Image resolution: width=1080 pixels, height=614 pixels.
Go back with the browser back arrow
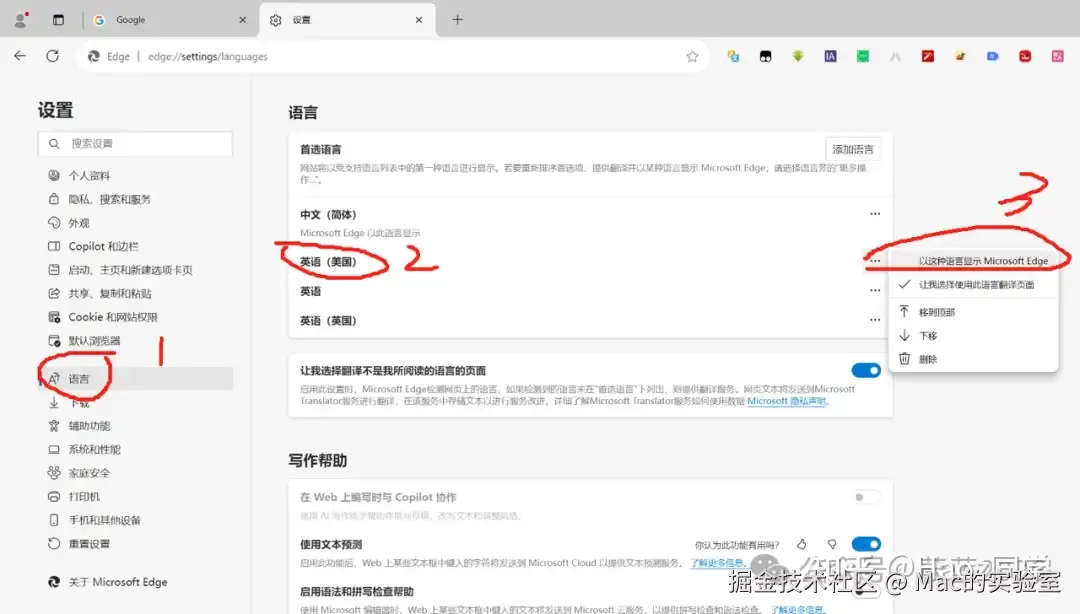20,56
